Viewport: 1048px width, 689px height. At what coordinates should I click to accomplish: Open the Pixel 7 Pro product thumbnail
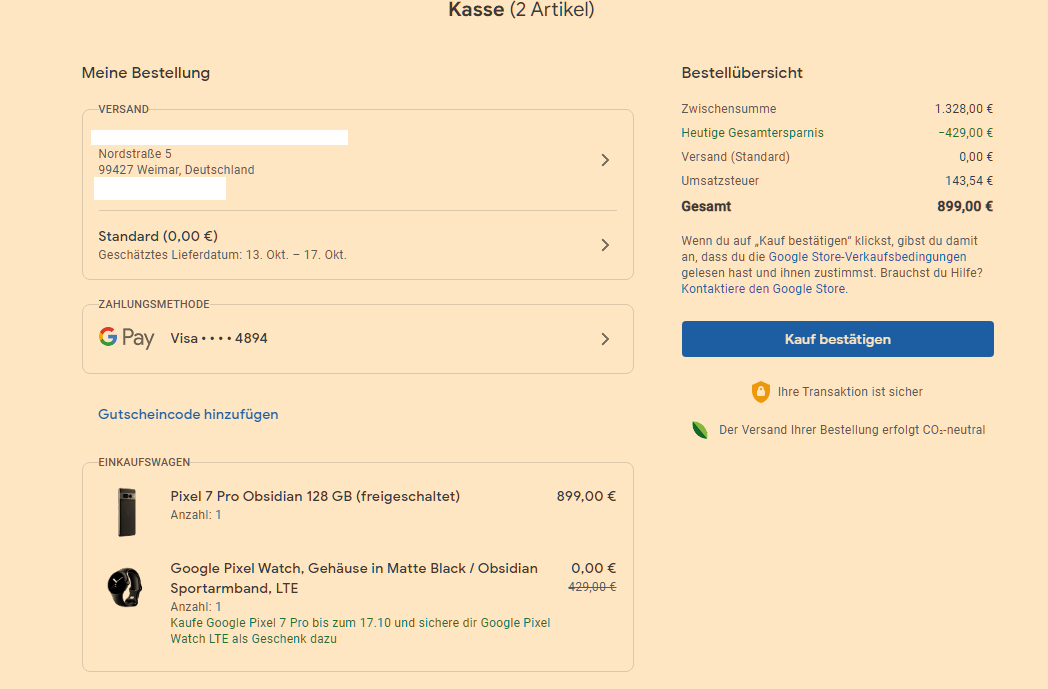[x=127, y=512]
